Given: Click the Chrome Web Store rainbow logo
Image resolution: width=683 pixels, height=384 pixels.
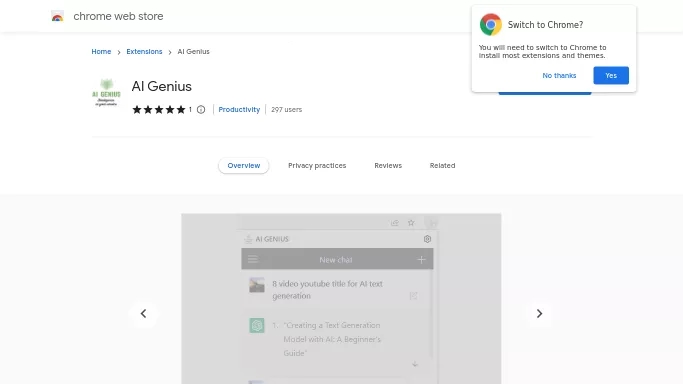Looking at the screenshot, I should 57,17.
